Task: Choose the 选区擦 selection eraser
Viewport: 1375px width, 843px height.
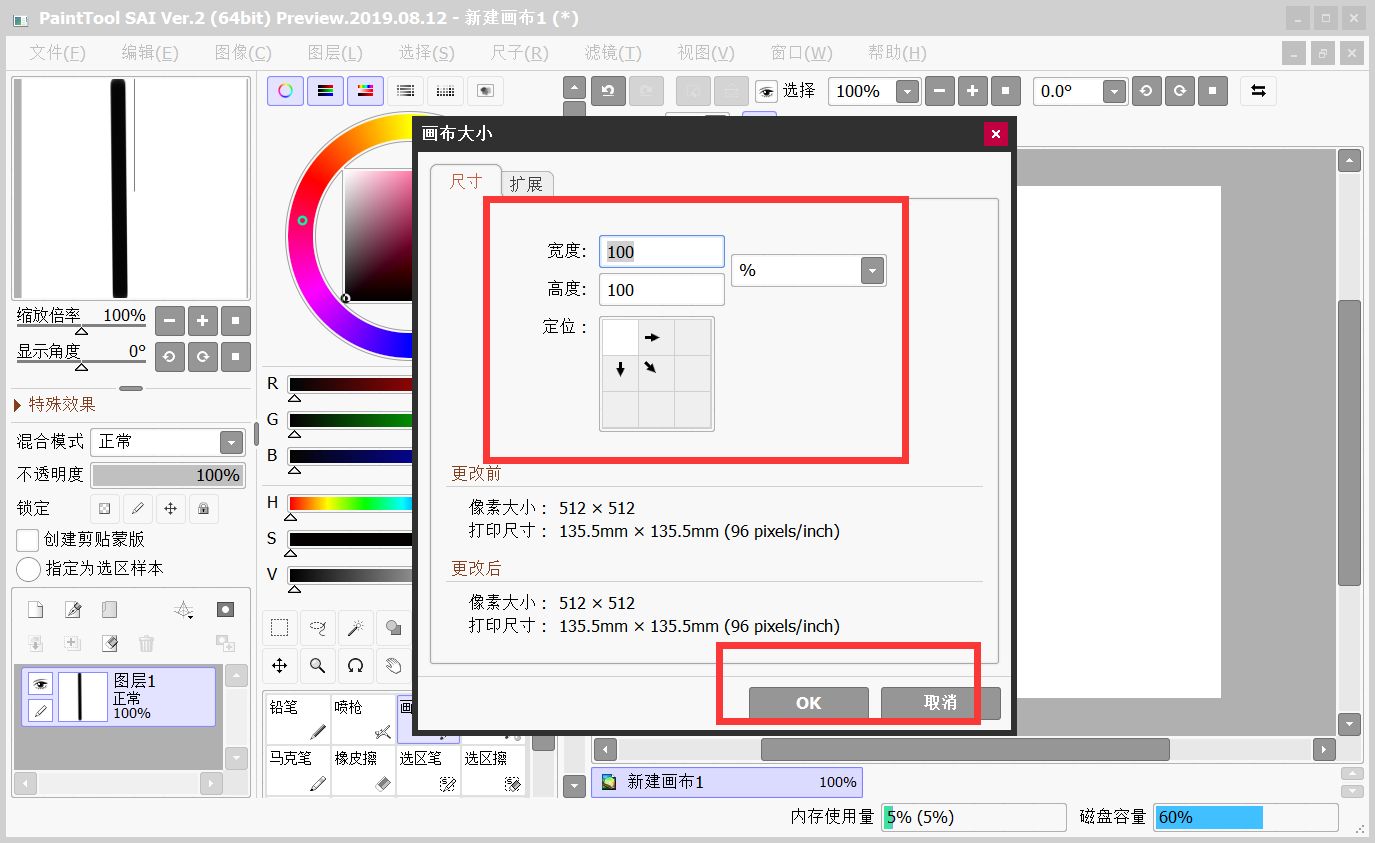Action: (x=494, y=771)
